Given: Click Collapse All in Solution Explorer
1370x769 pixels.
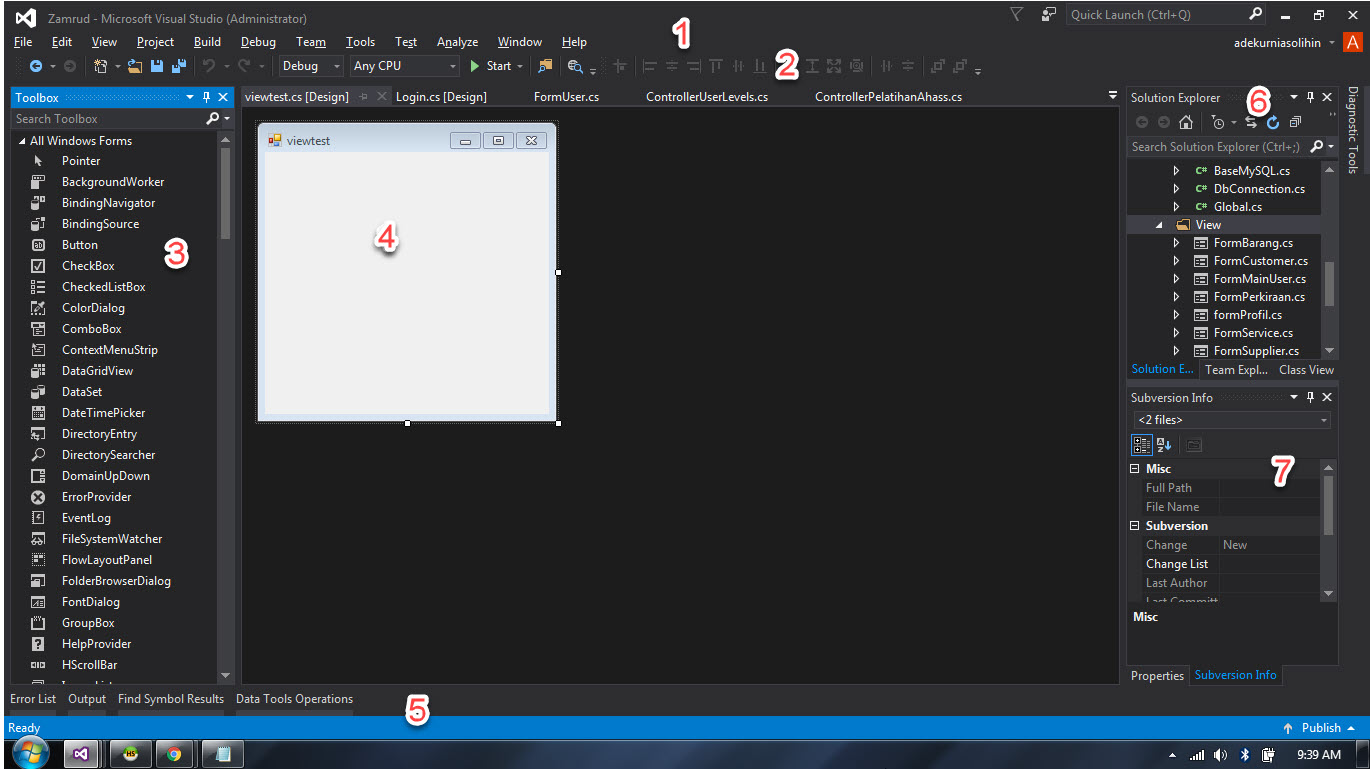Looking at the screenshot, I should 1295,122.
